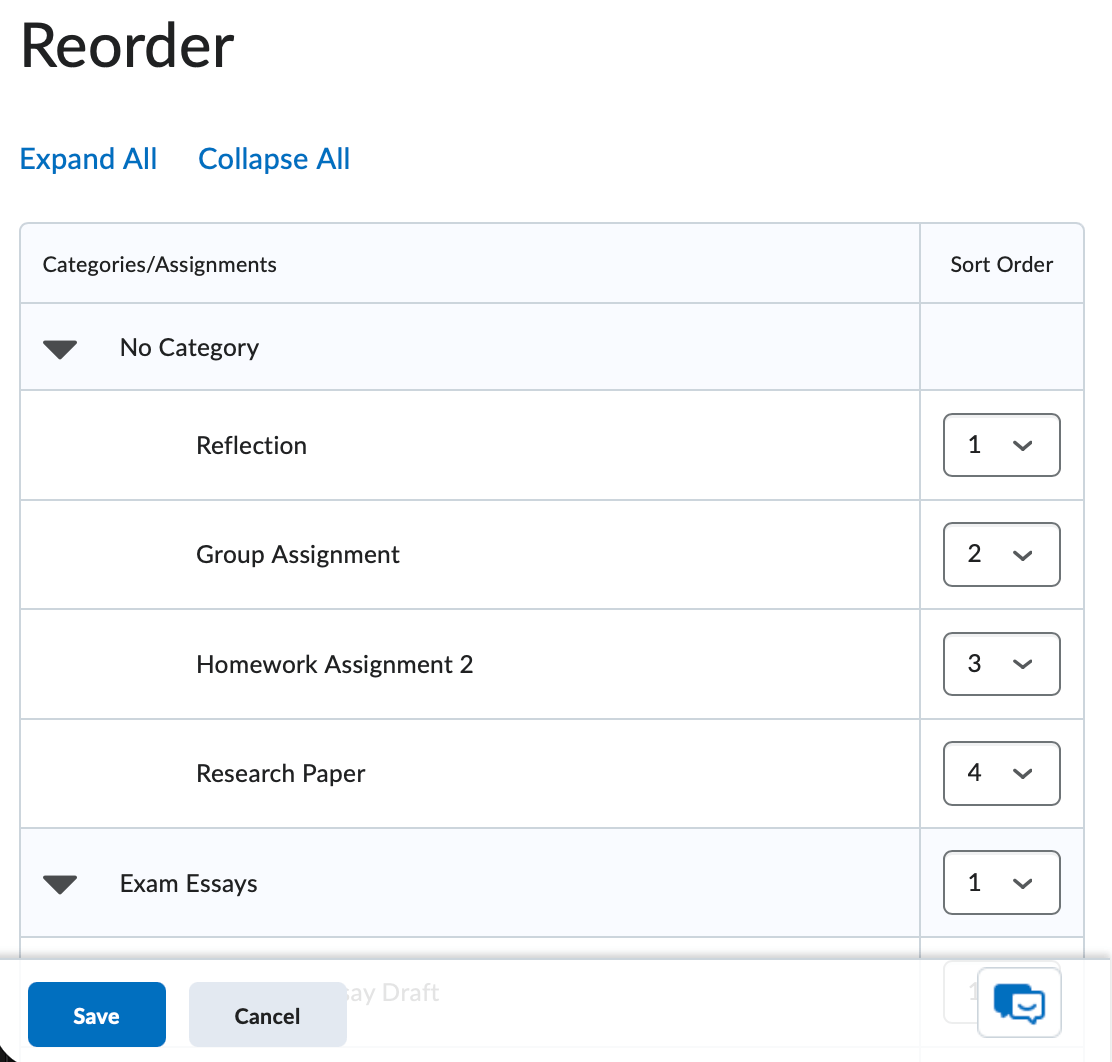Open the sort order dropdown for Exam Essays
Screen dimensions: 1112x1062
click(x=1001, y=882)
